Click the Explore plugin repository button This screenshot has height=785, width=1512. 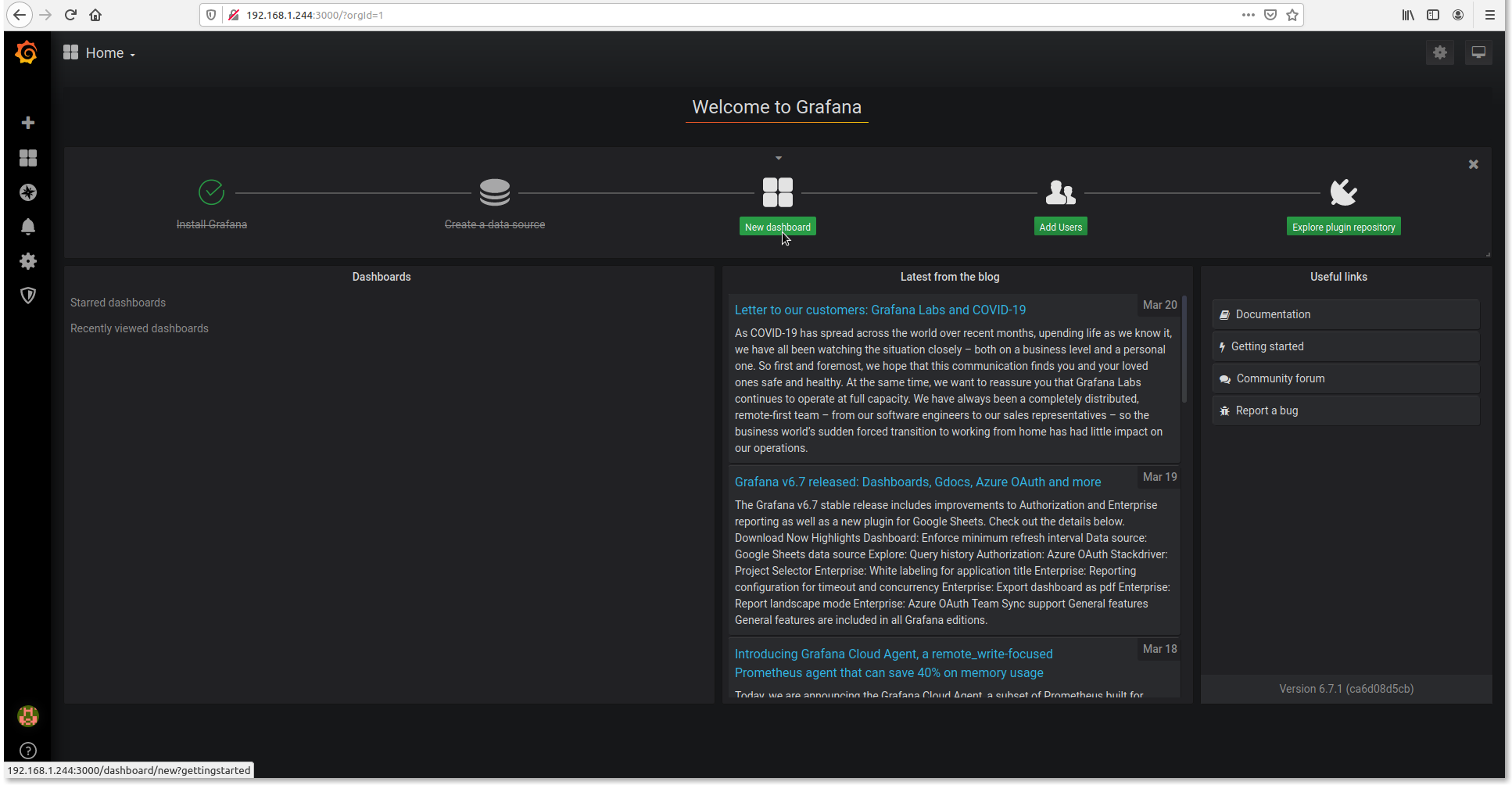click(1343, 227)
